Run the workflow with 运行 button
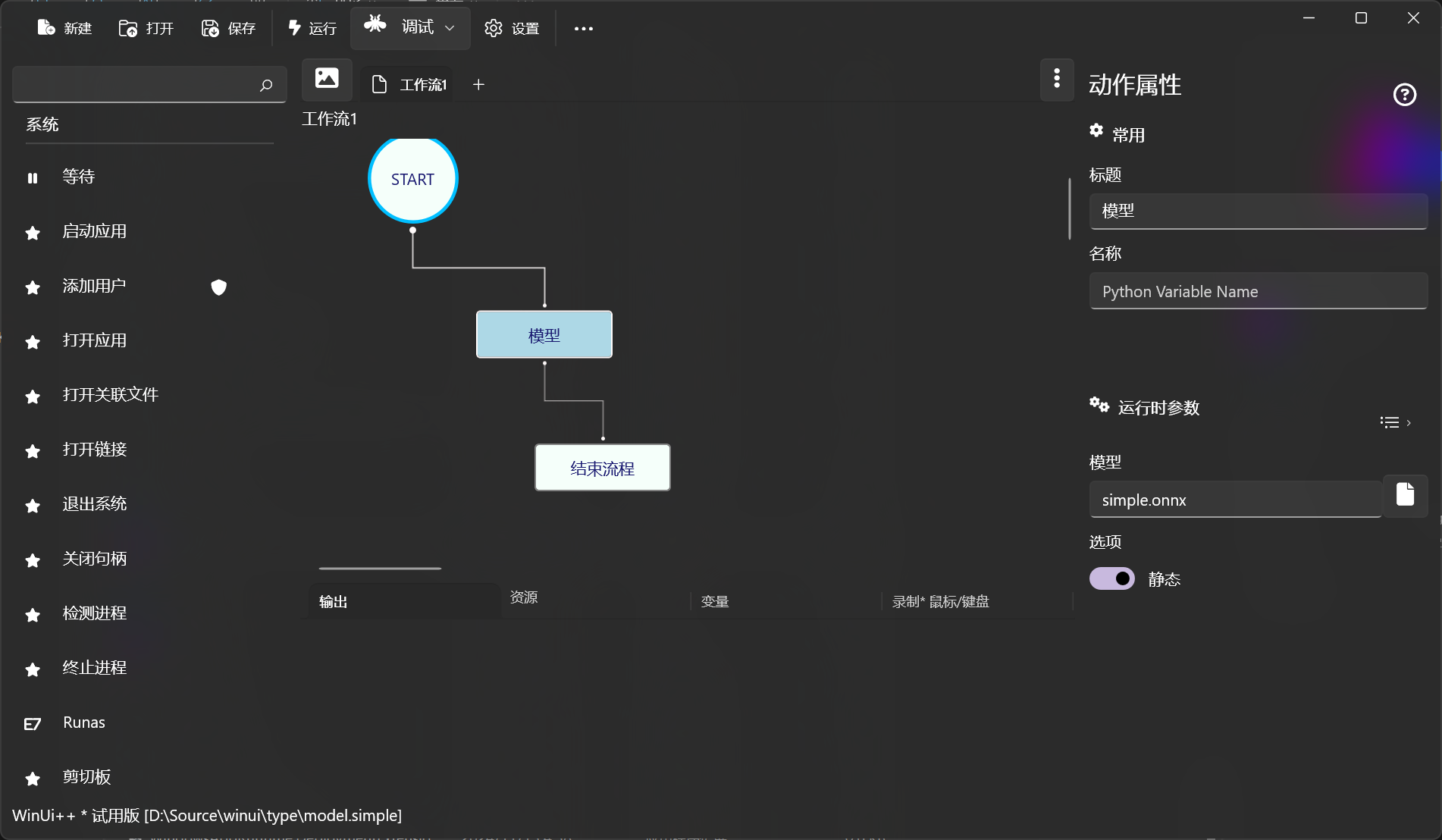1442x840 pixels. pyautogui.click(x=312, y=28)
